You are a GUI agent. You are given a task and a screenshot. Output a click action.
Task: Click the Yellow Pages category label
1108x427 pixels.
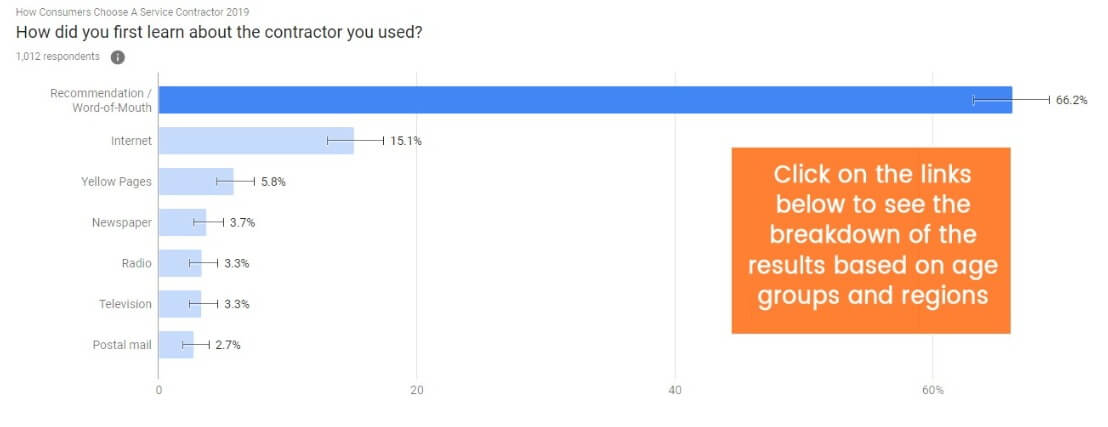tap(117, 182)
